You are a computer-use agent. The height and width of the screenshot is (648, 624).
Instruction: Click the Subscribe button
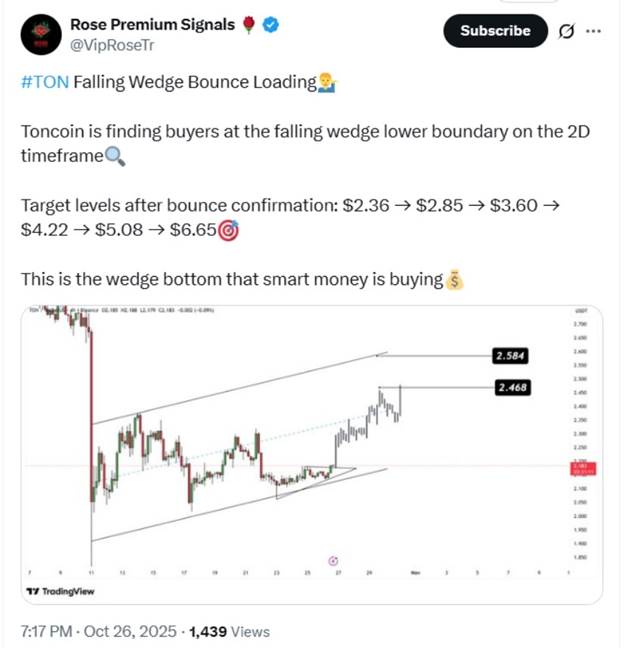[495, 31]
